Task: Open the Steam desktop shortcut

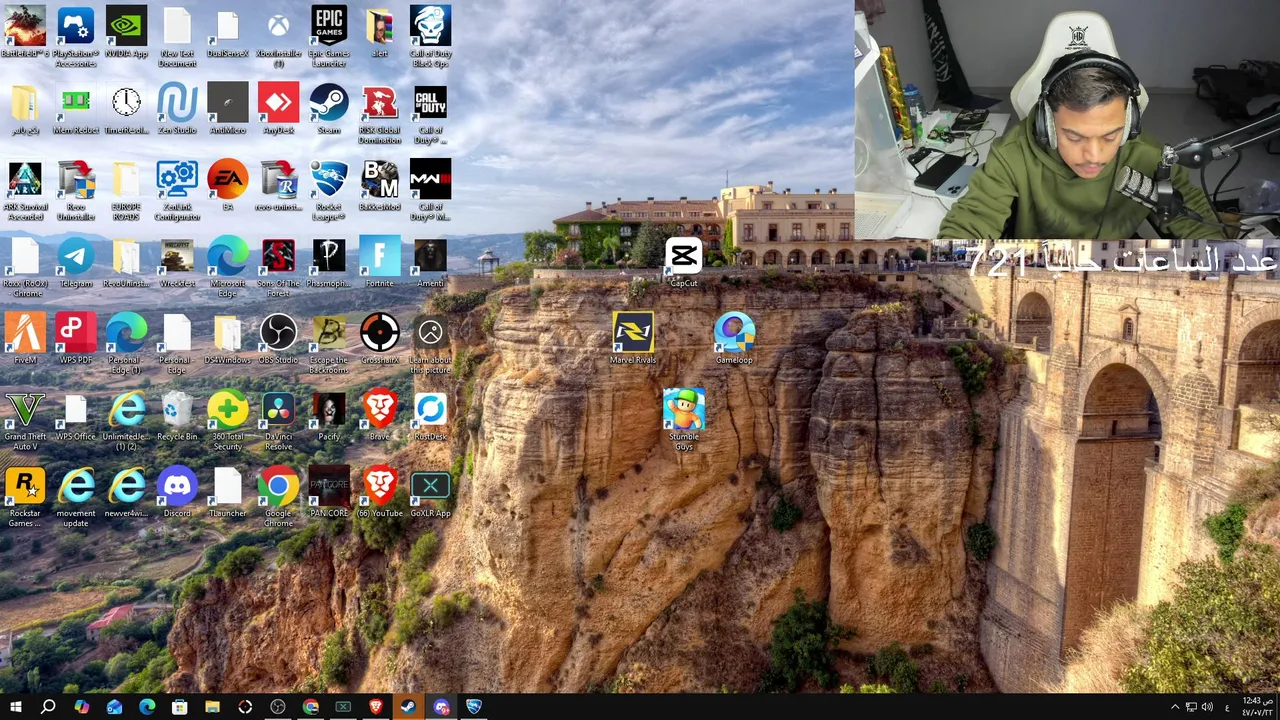Action: (329, 110)
